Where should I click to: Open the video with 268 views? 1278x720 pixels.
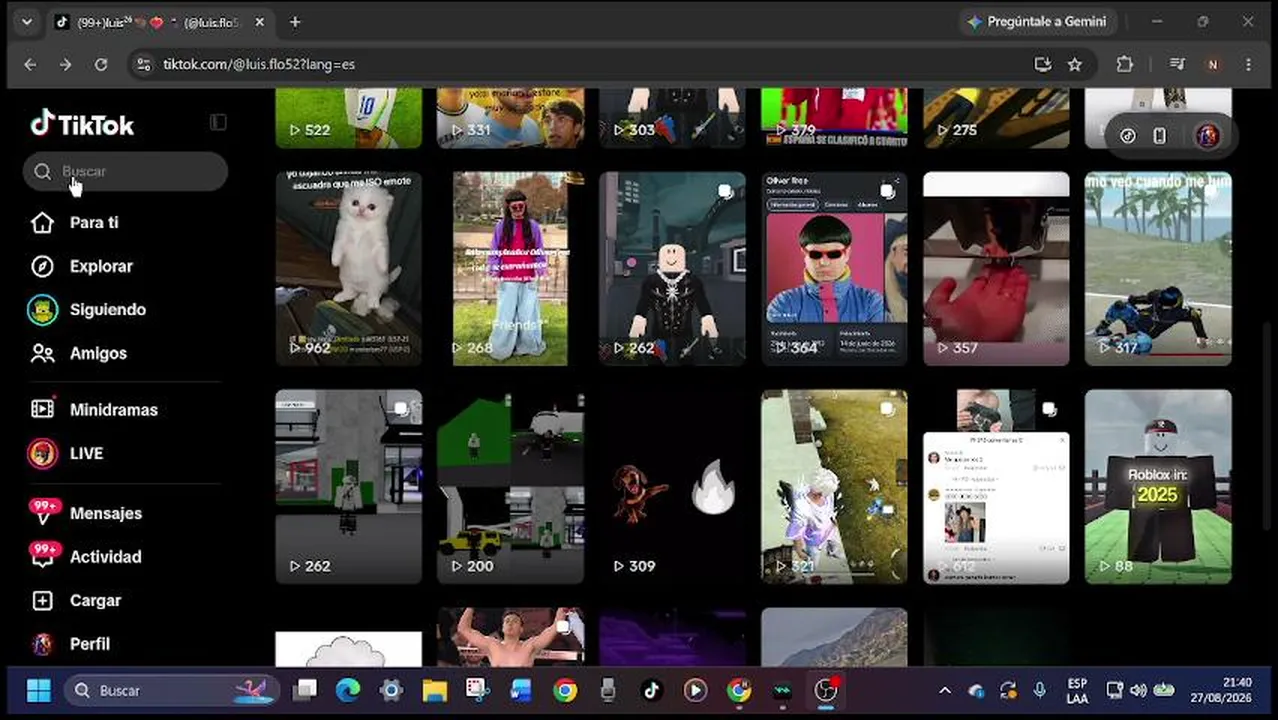[510, 268]
